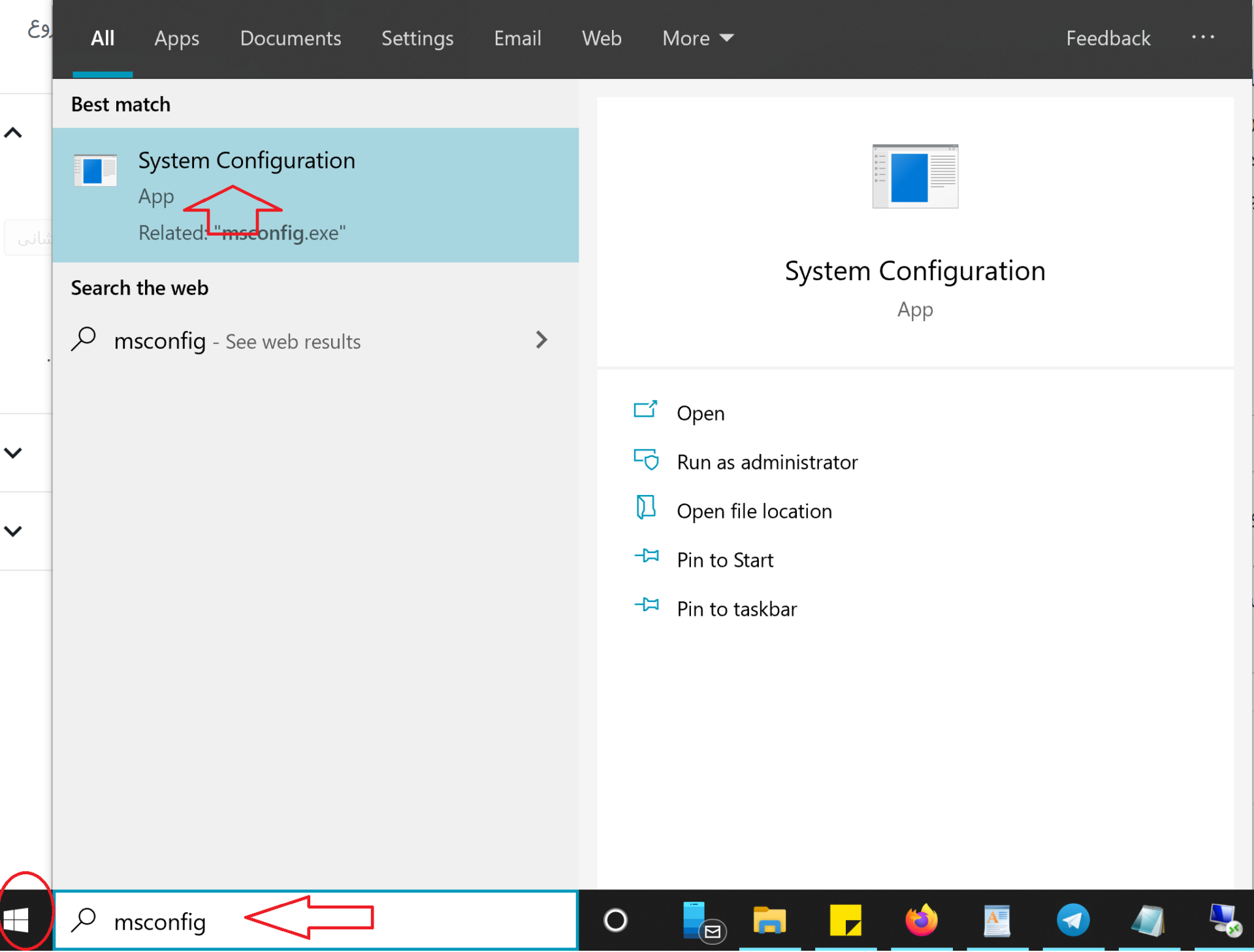Choose Pin to Start
This screenshot has height=952, width=1254.
click(725, 560)
